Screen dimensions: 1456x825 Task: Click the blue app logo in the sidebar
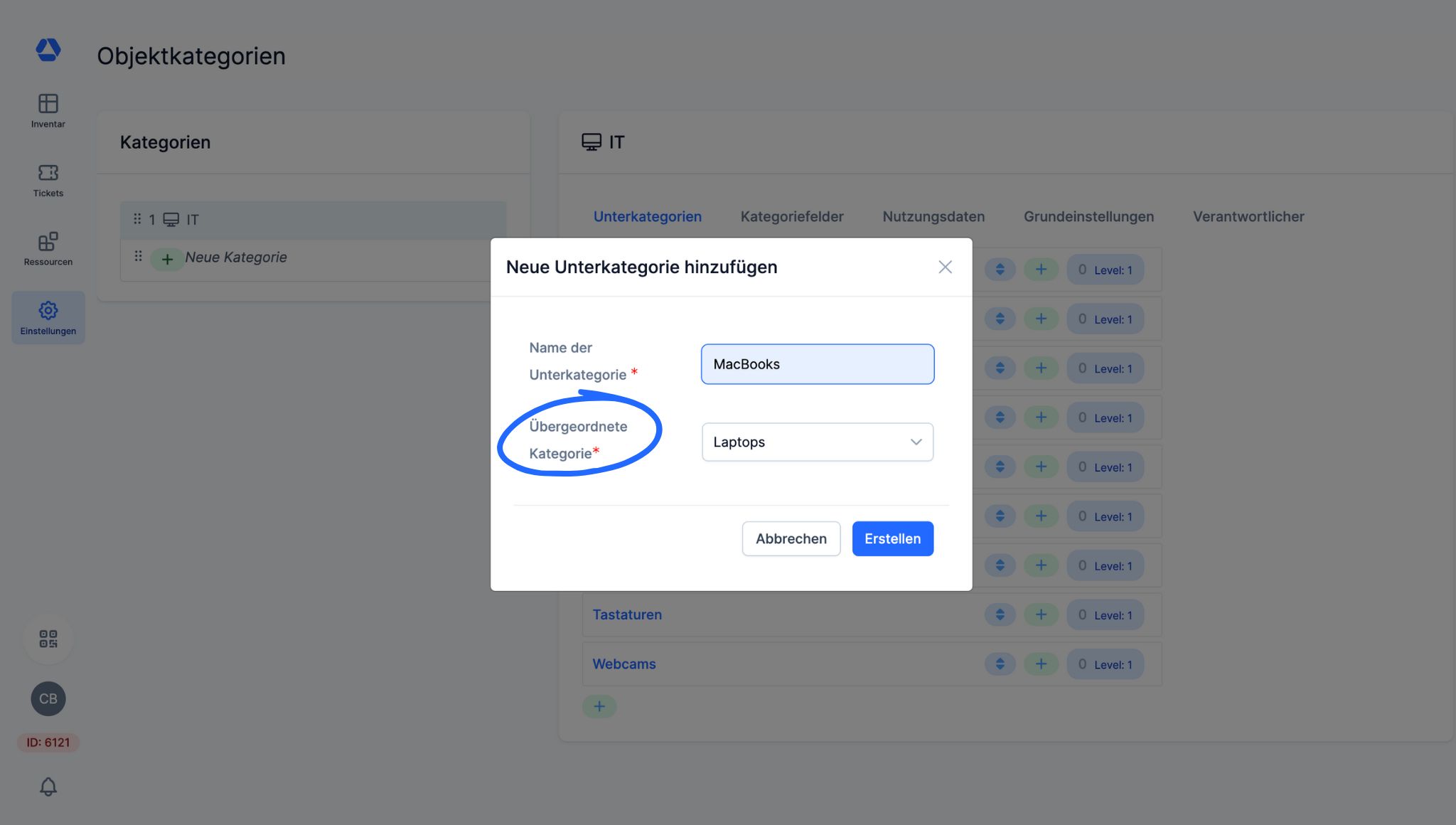[x=48, y=50]
